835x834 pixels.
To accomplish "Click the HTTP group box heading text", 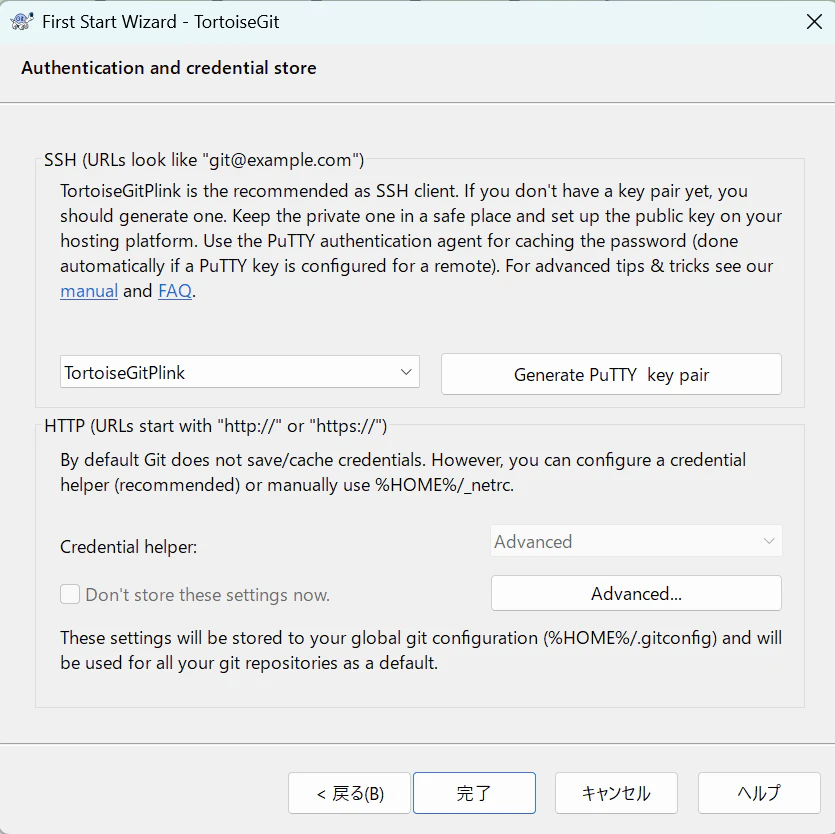I will (216, 426).
